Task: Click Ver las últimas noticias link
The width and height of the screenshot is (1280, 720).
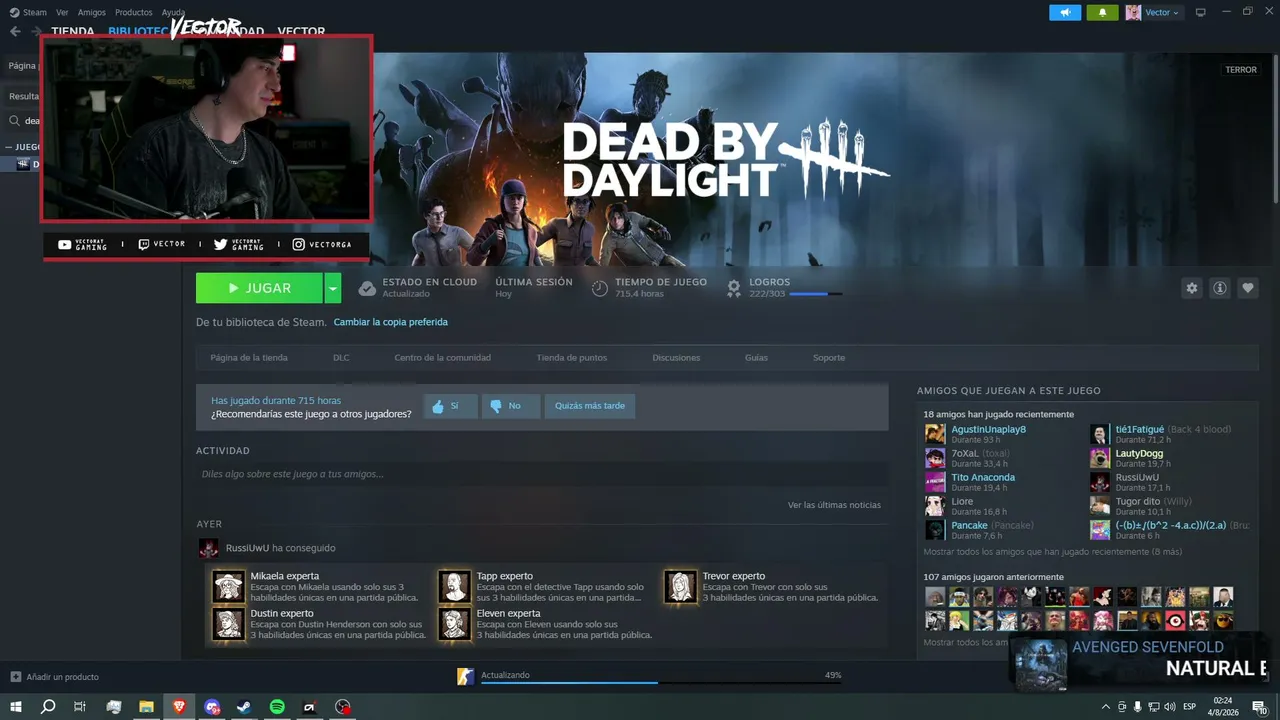Action: (x=834, y=505)
